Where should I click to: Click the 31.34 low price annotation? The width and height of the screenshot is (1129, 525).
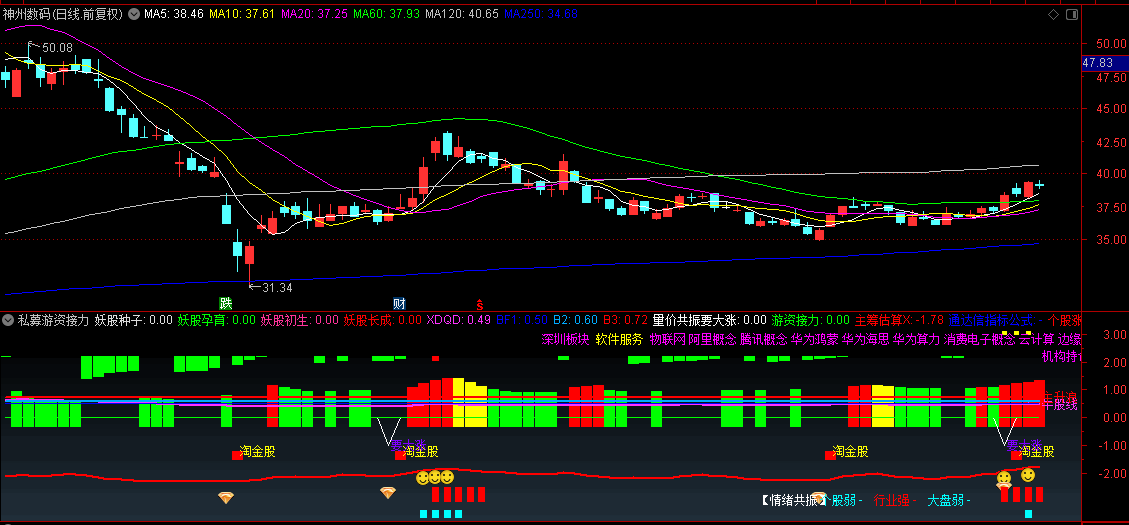277,288
